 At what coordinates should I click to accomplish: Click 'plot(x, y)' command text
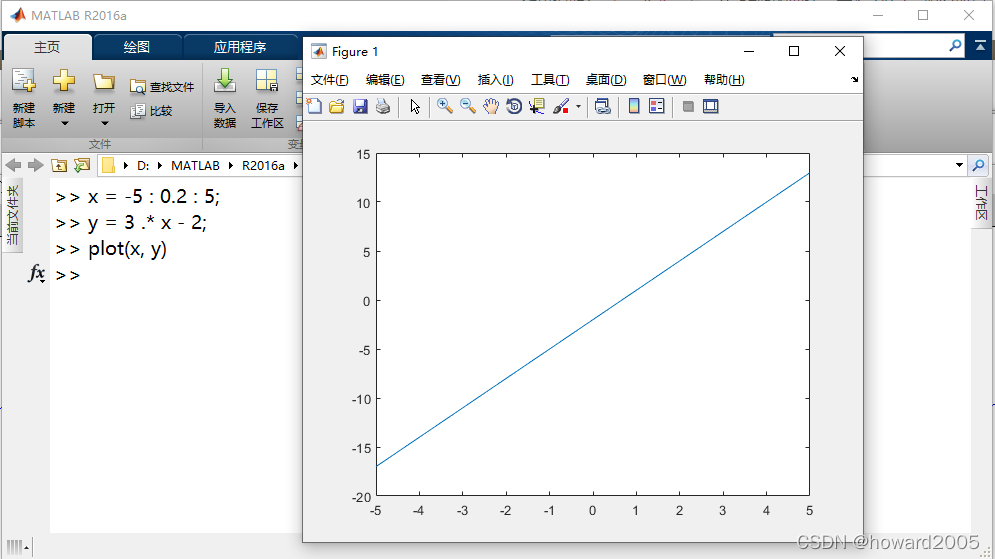point(128,249)
